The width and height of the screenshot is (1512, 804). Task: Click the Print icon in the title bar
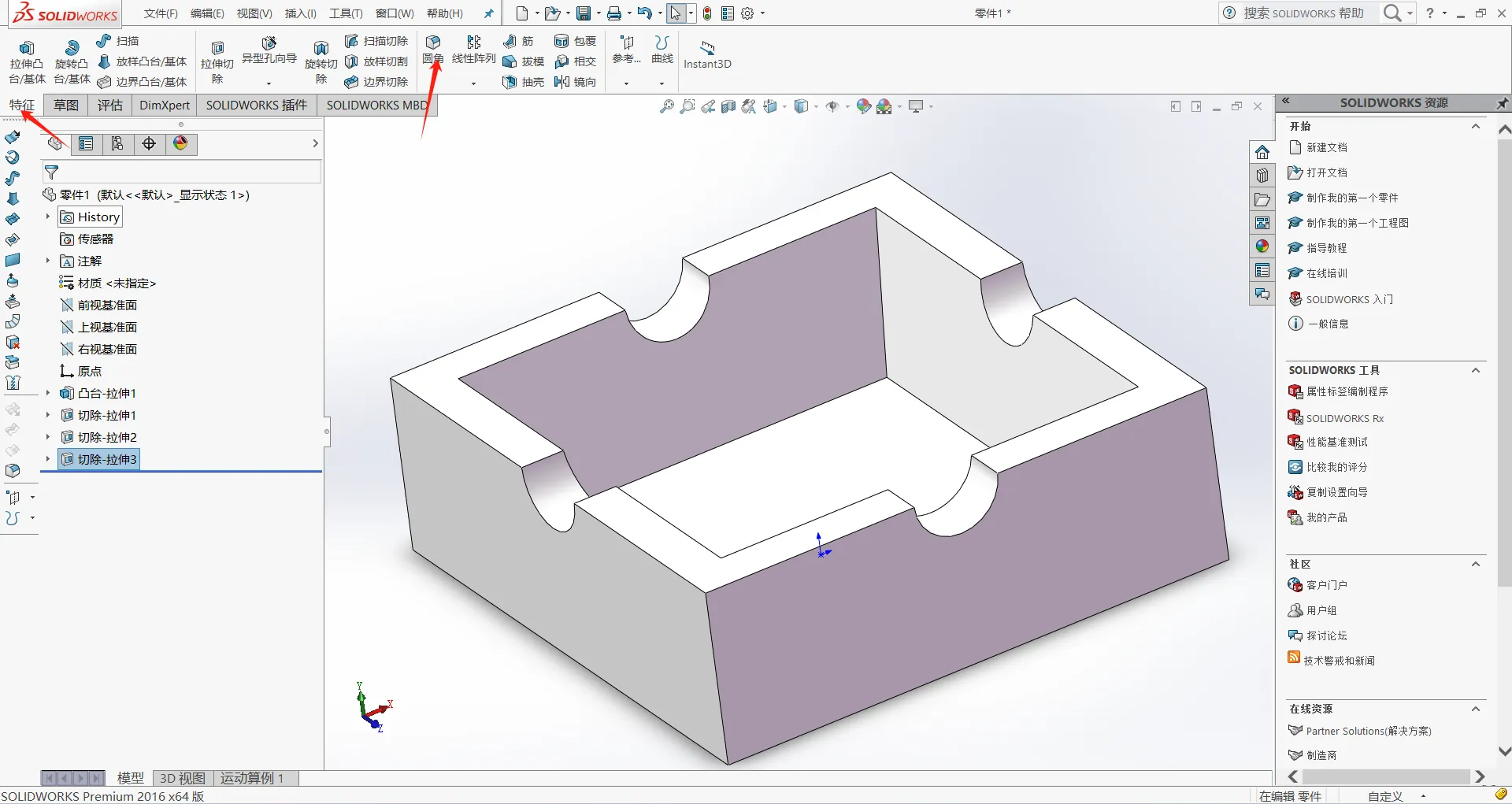(x=614, y=13)
